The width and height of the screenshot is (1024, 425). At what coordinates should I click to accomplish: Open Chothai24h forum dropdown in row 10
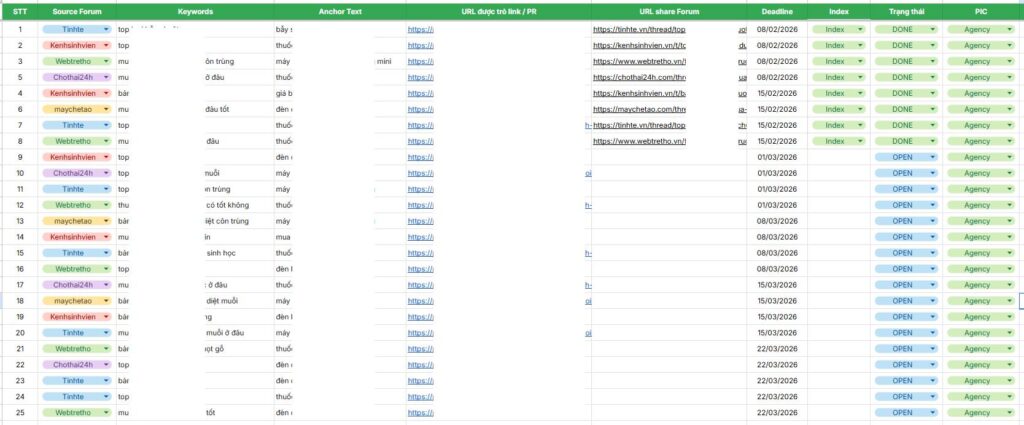tap(77, 173)
